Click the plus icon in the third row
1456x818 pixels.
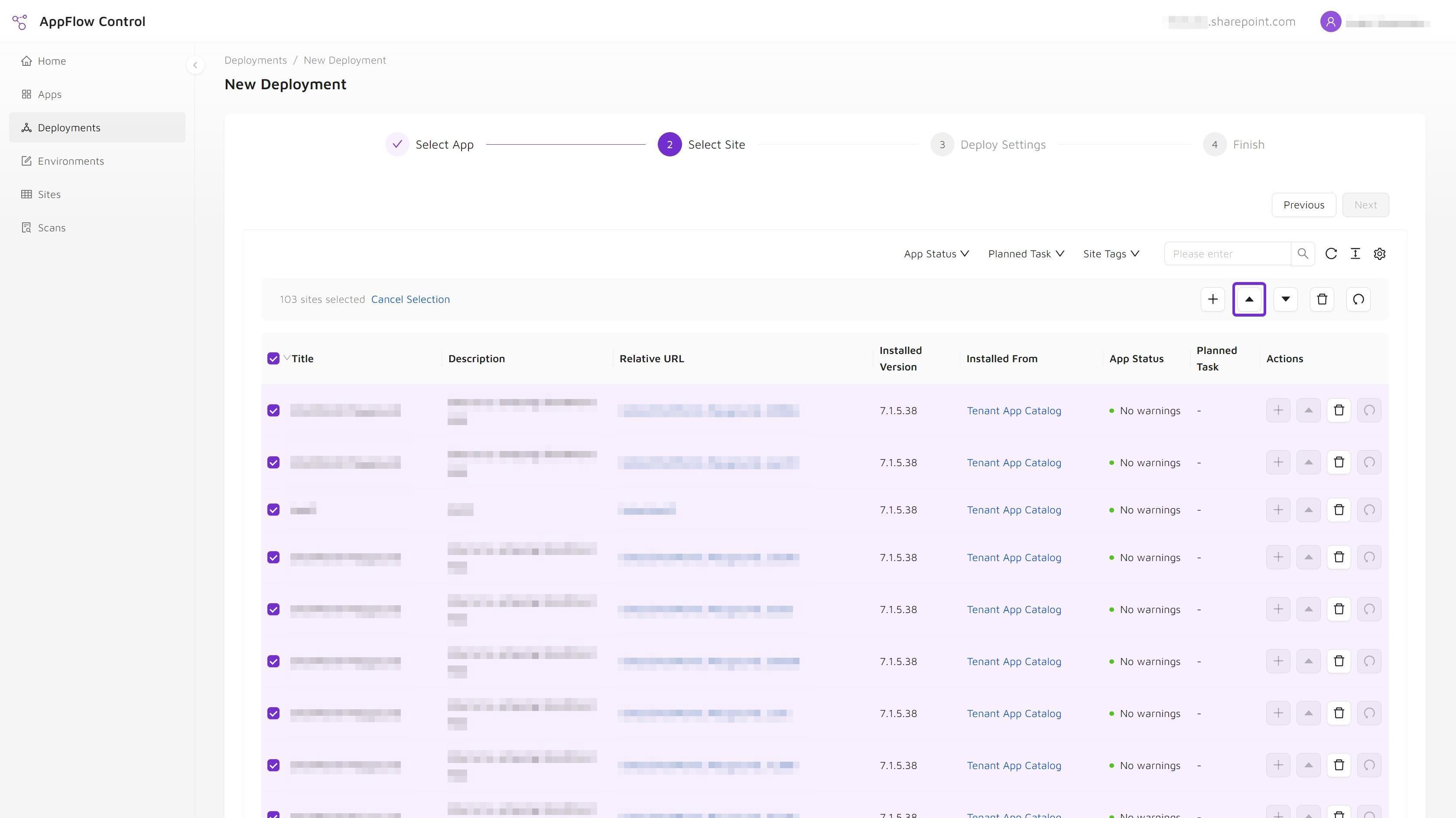coord(1278,510)
